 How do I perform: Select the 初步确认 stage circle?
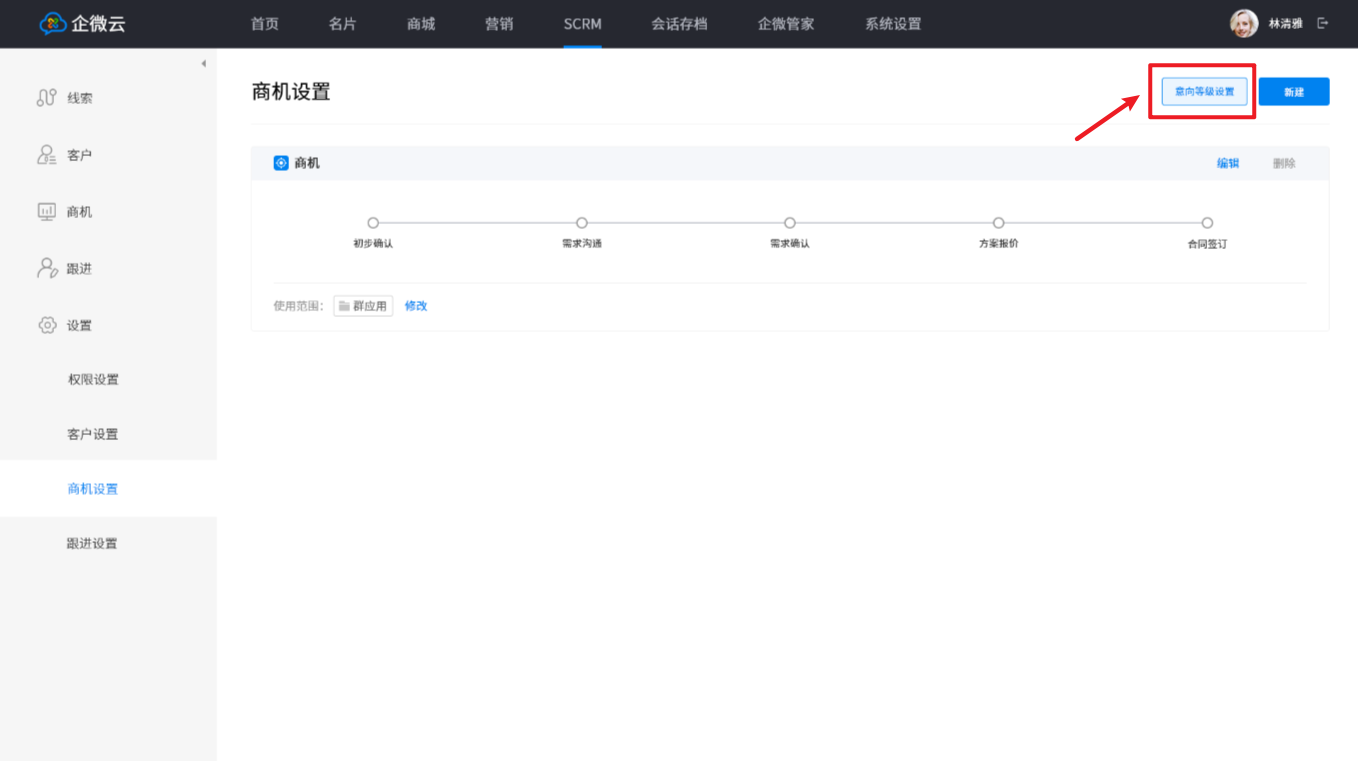click(x=373, y=223)
